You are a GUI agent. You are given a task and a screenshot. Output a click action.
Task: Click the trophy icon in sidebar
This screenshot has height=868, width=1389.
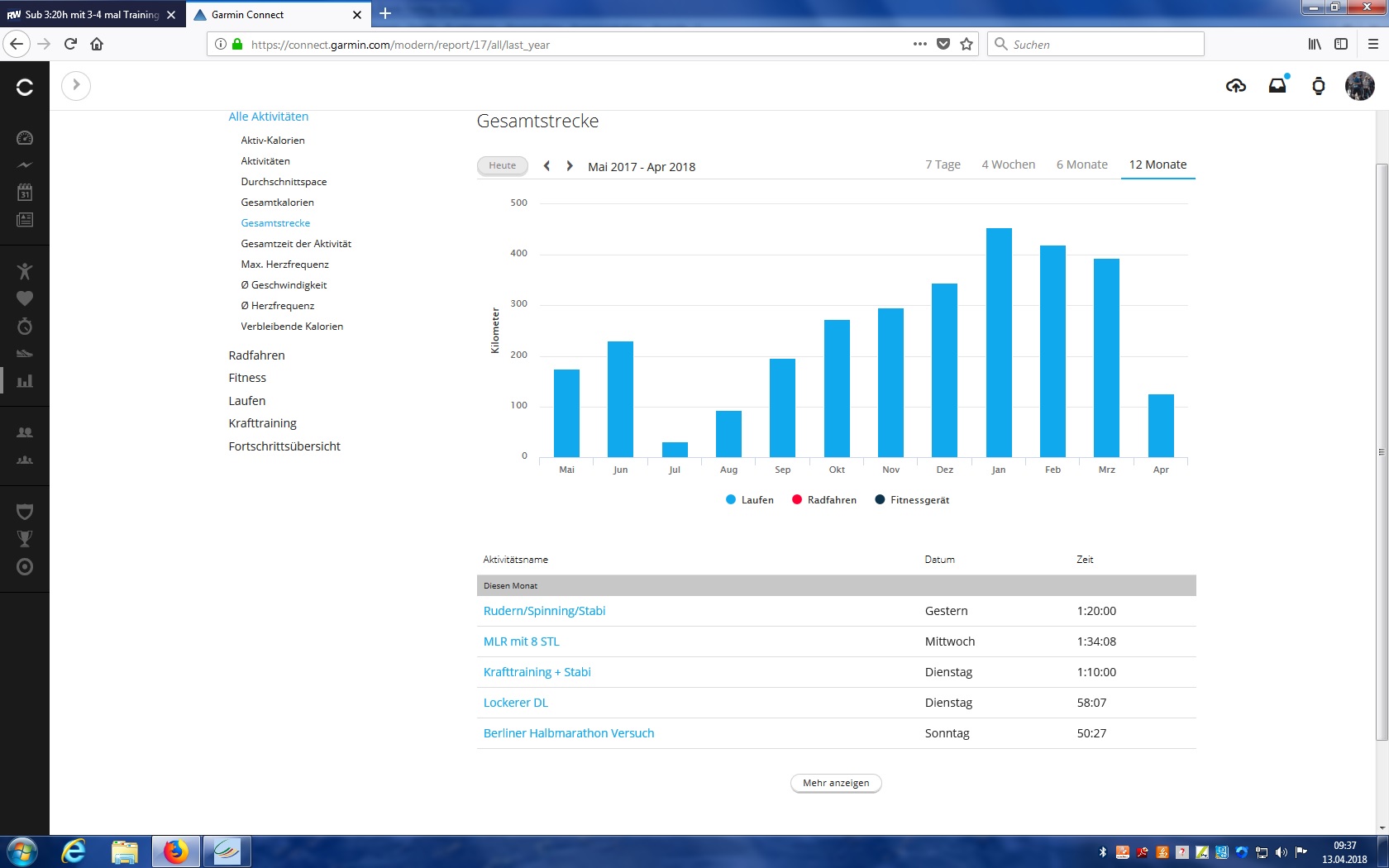[25, 539]
